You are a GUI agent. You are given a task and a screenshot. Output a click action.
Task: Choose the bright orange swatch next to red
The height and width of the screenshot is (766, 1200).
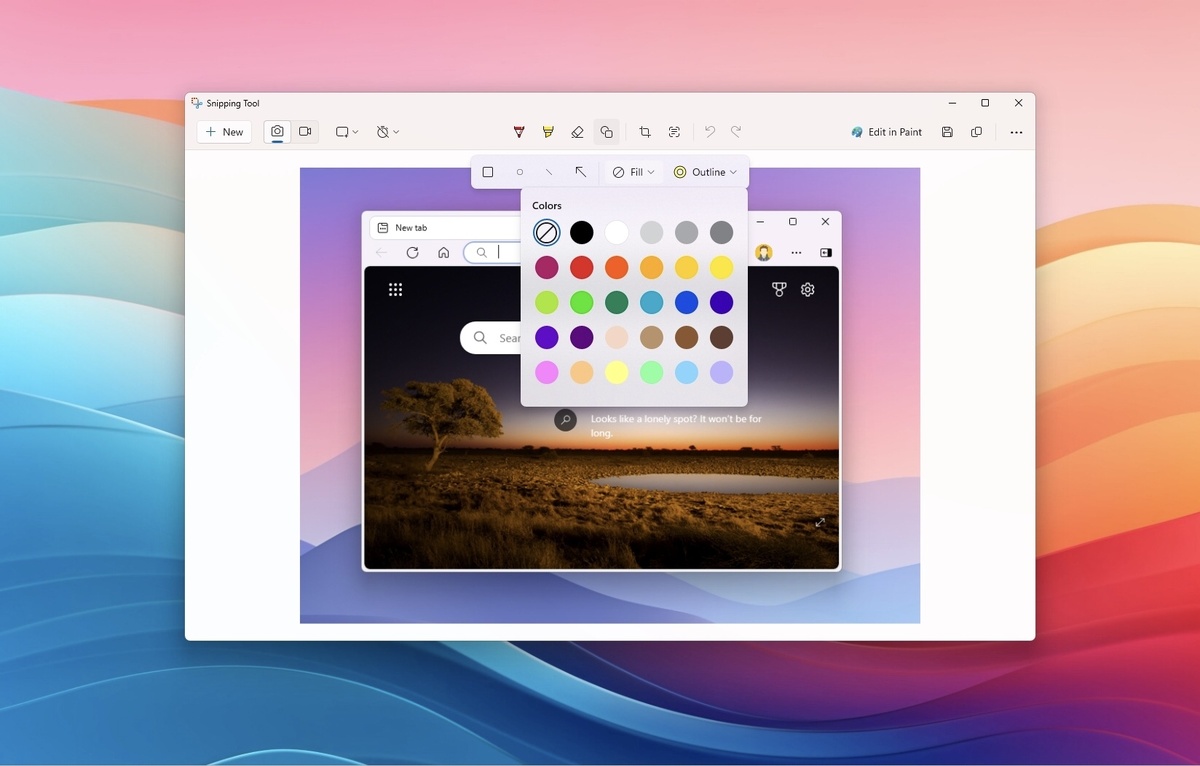617,268
